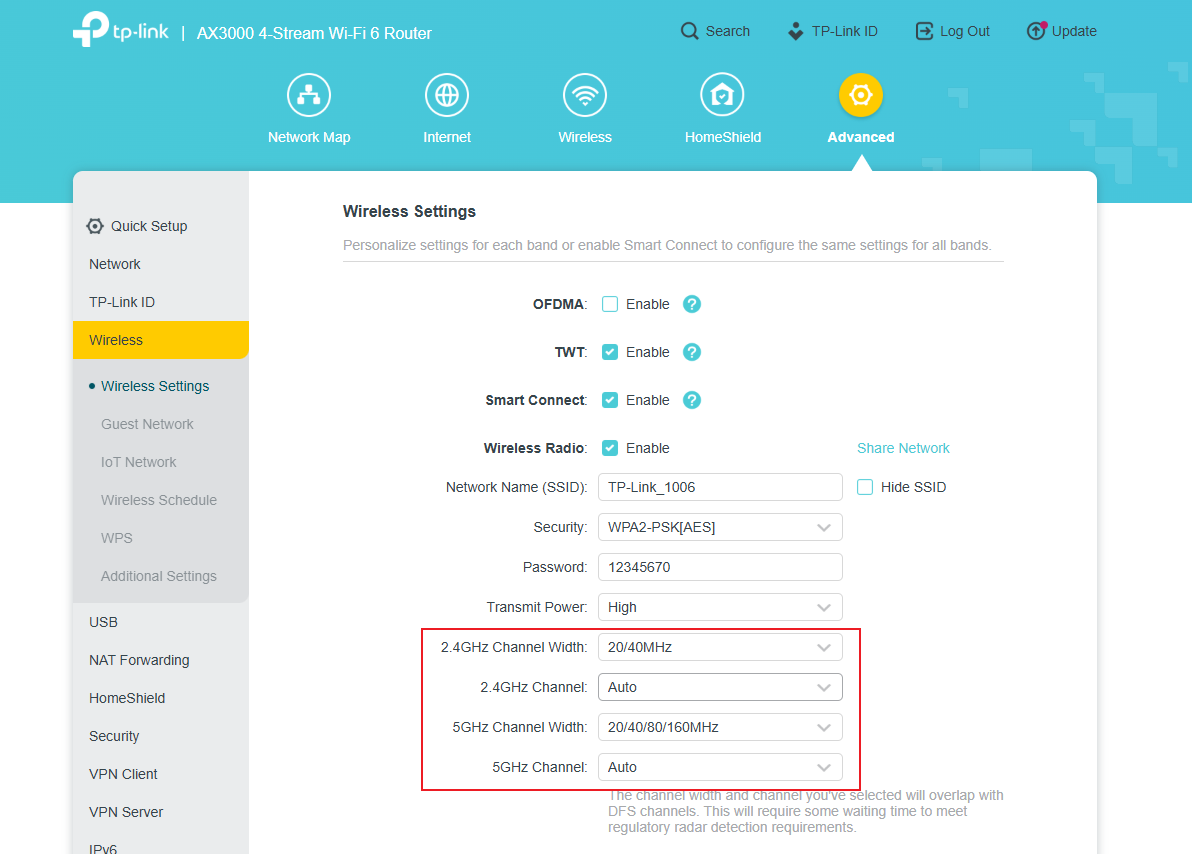
Task: Enable the OFDMA checkbox
Action: click(610, 304)
